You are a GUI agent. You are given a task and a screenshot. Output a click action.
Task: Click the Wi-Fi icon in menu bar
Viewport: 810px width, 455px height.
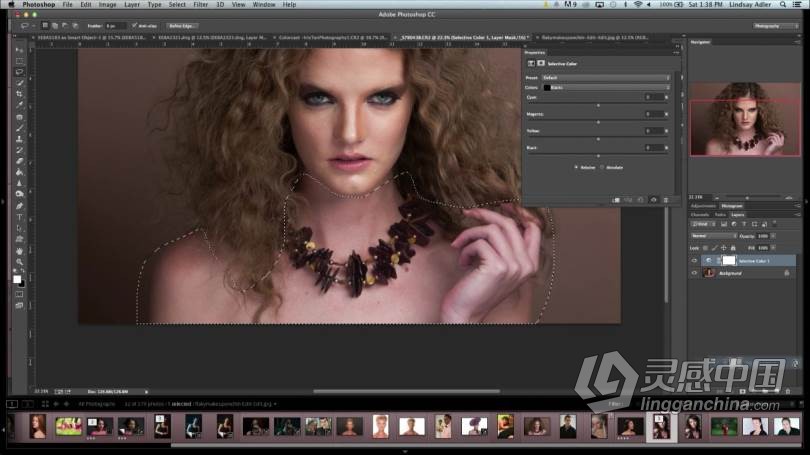point(637,5)
